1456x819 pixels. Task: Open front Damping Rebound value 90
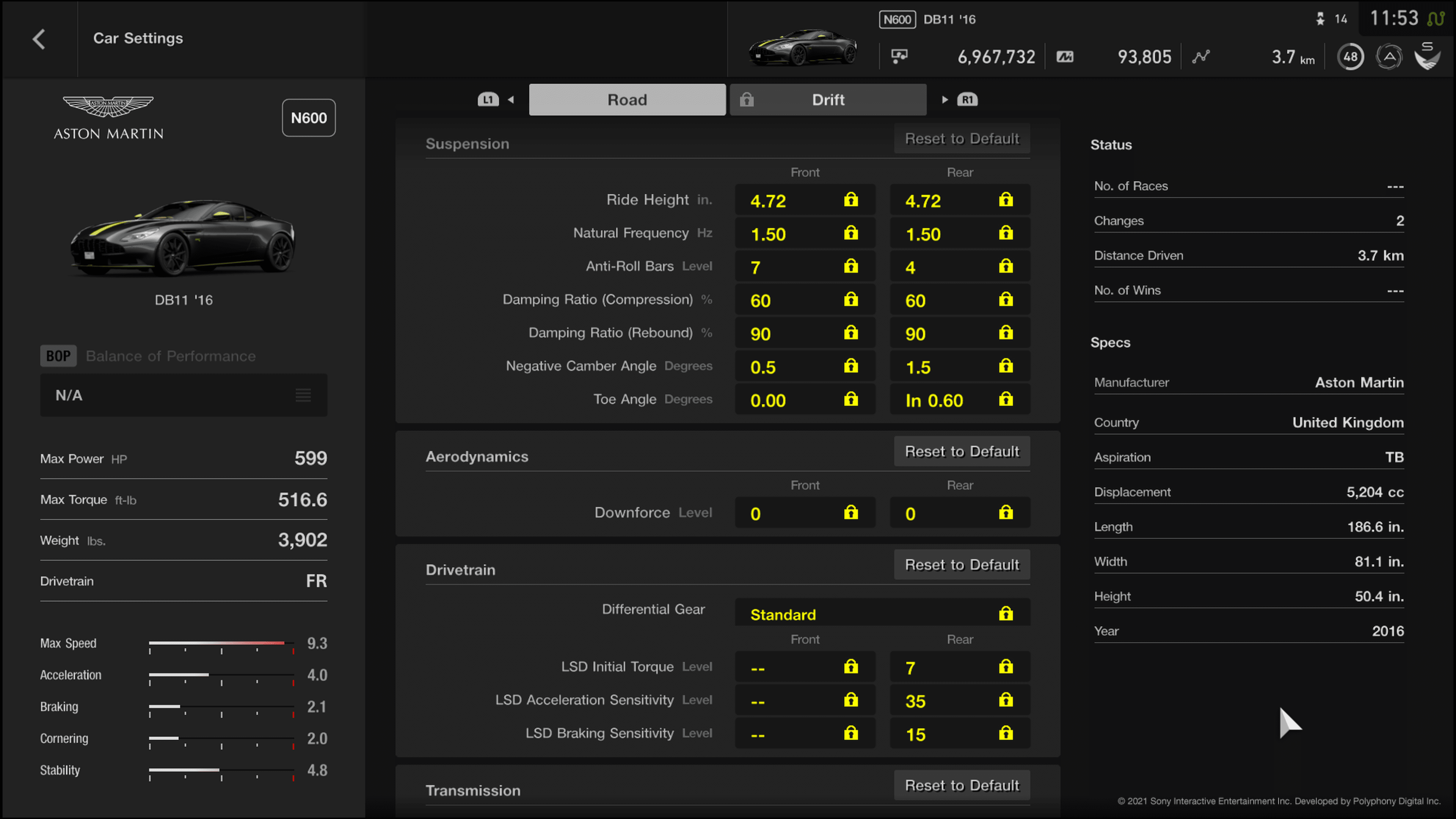pos(805,334)
